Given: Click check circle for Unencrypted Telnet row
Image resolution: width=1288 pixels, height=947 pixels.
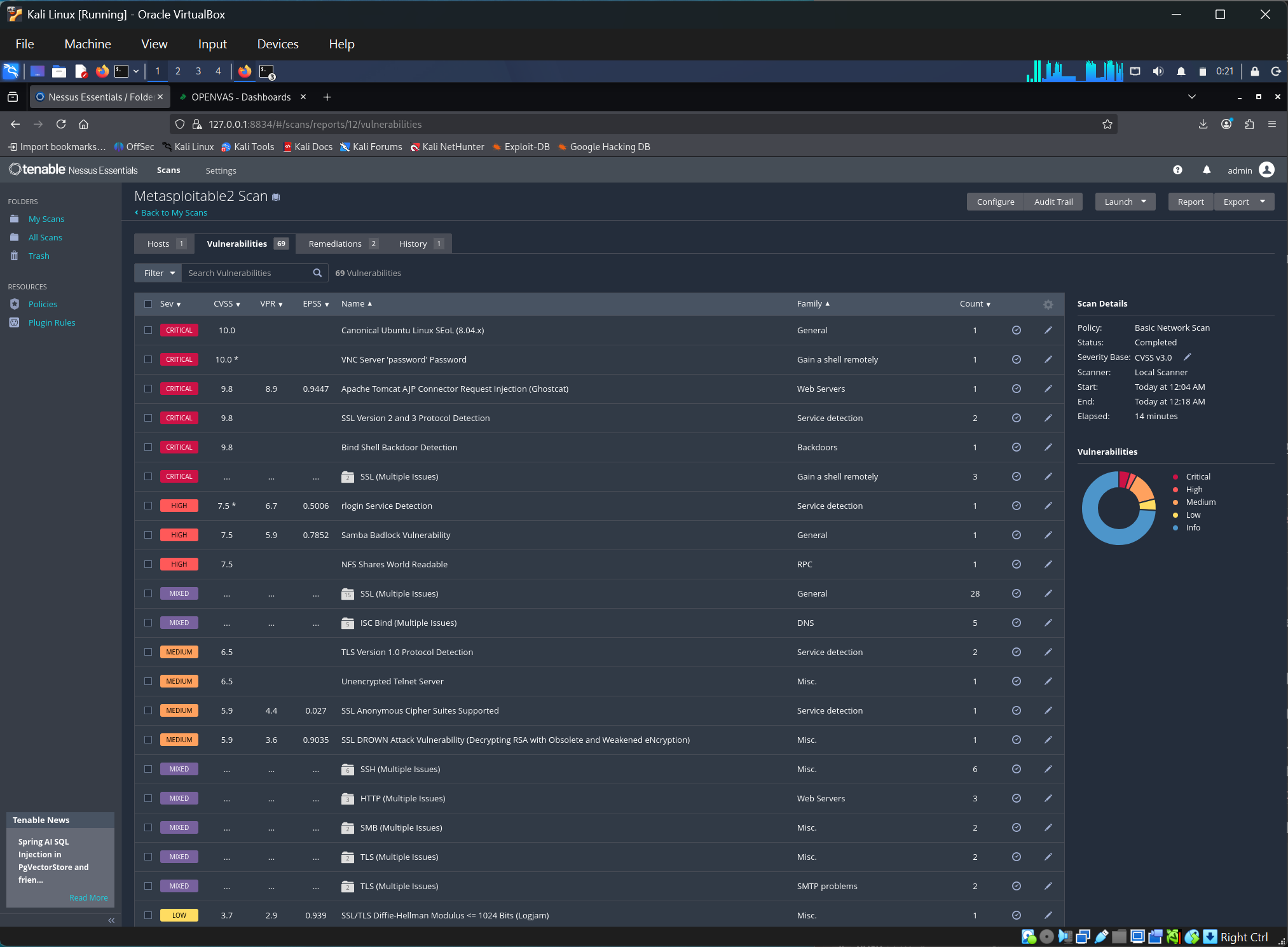Looking at the screenshot, I should (1017, 681).
